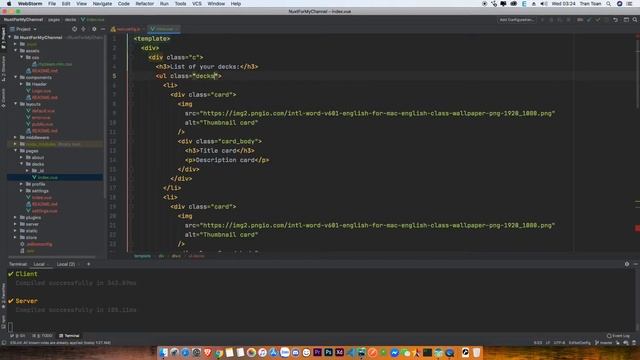This screenshot has width=640, height=360.
Task: Click the Client compiled status line in terminal
Action: tap(76, 283)
